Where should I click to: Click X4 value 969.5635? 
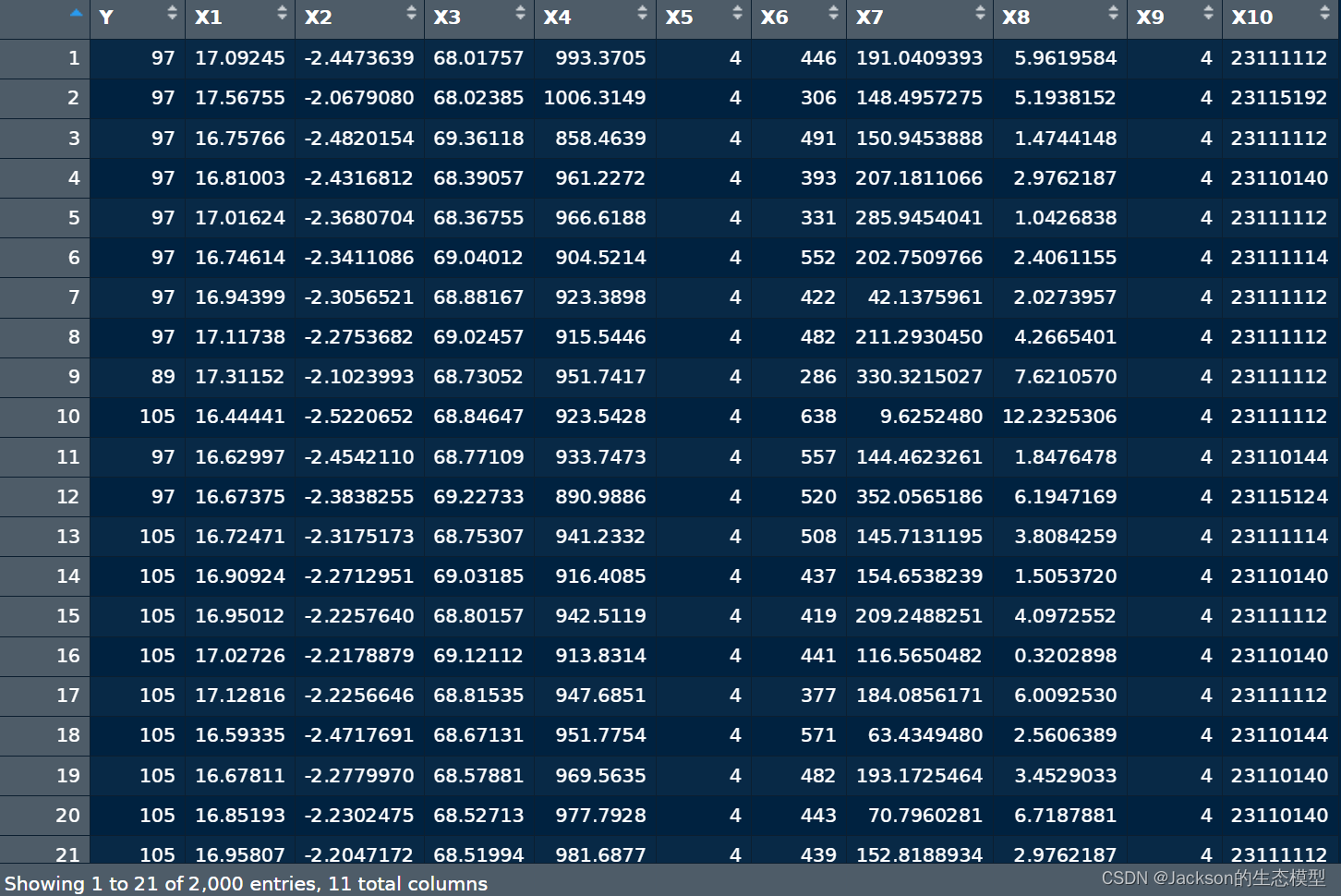point(600,776)
